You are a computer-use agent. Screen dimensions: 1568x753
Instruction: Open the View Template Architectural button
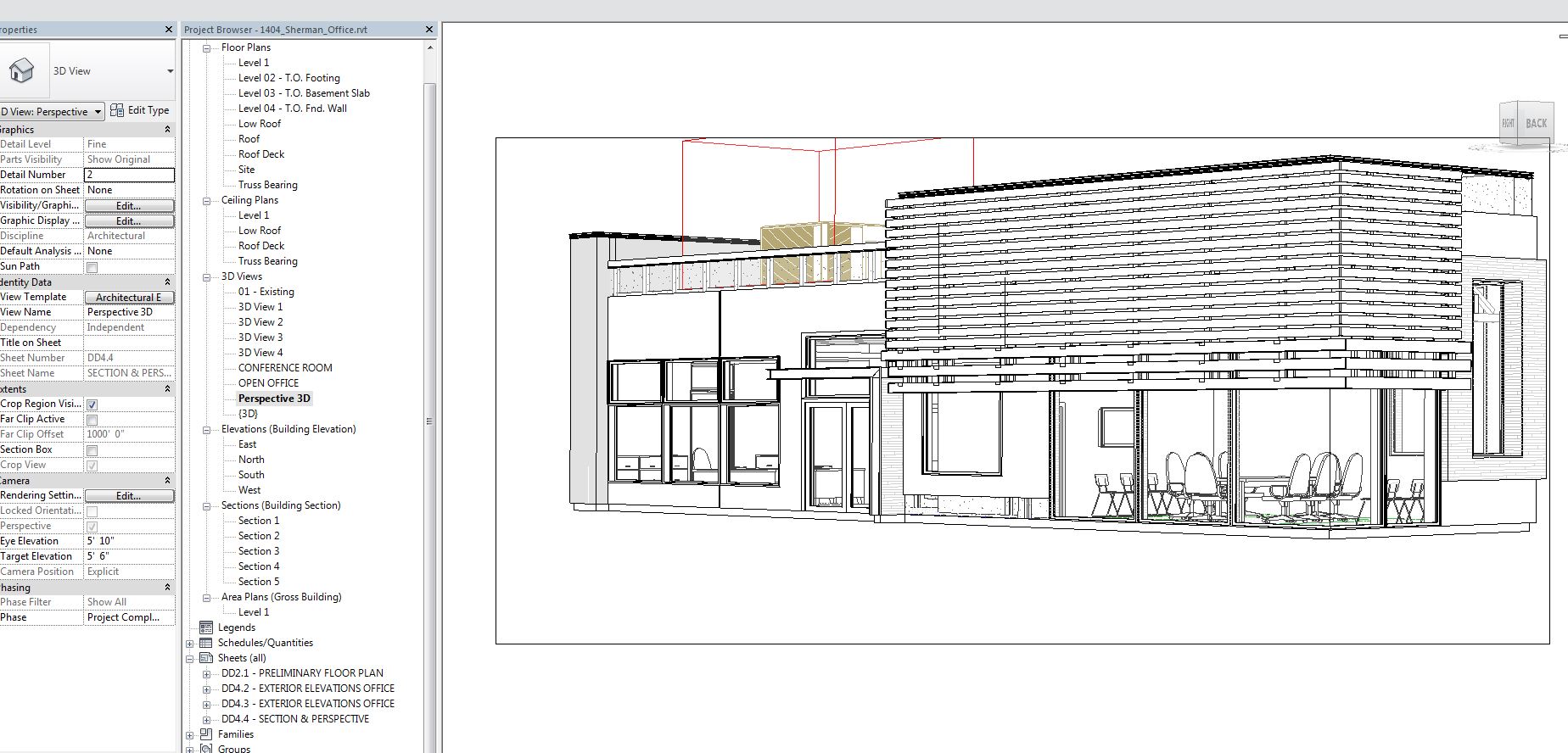coord(129,298)
